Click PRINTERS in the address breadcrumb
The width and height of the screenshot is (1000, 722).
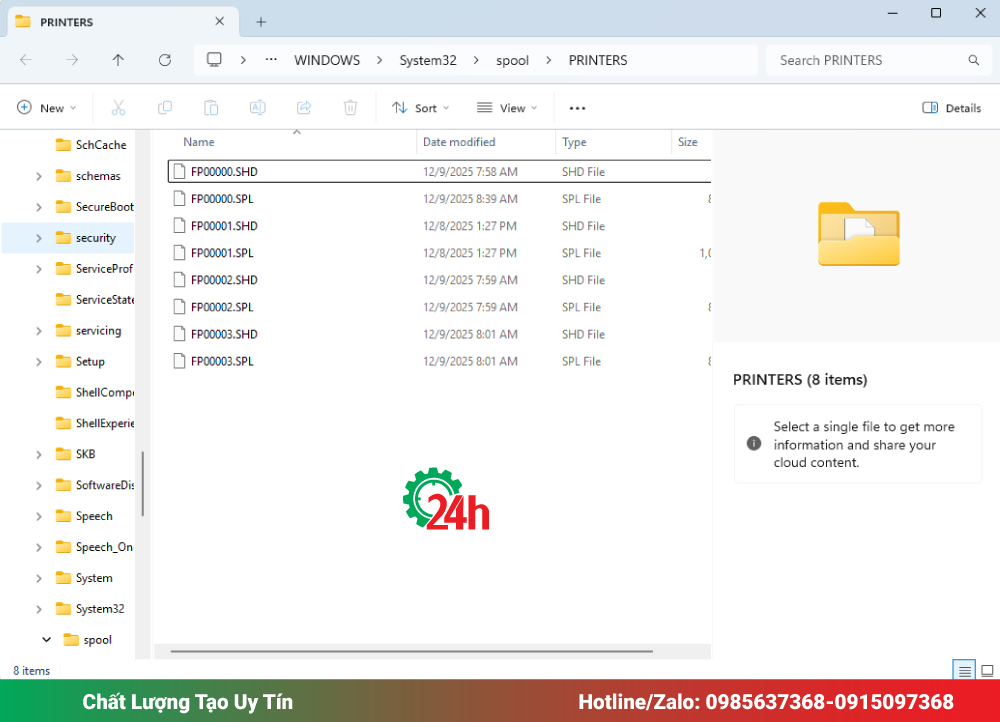coord(598,60)
